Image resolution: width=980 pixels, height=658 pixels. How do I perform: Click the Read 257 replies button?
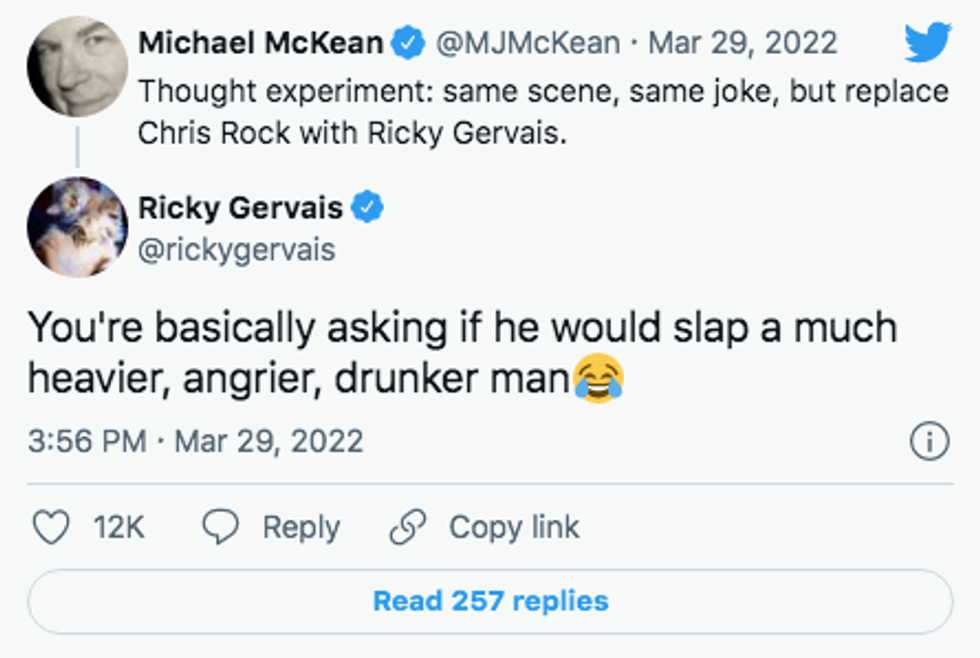[490, 601]
